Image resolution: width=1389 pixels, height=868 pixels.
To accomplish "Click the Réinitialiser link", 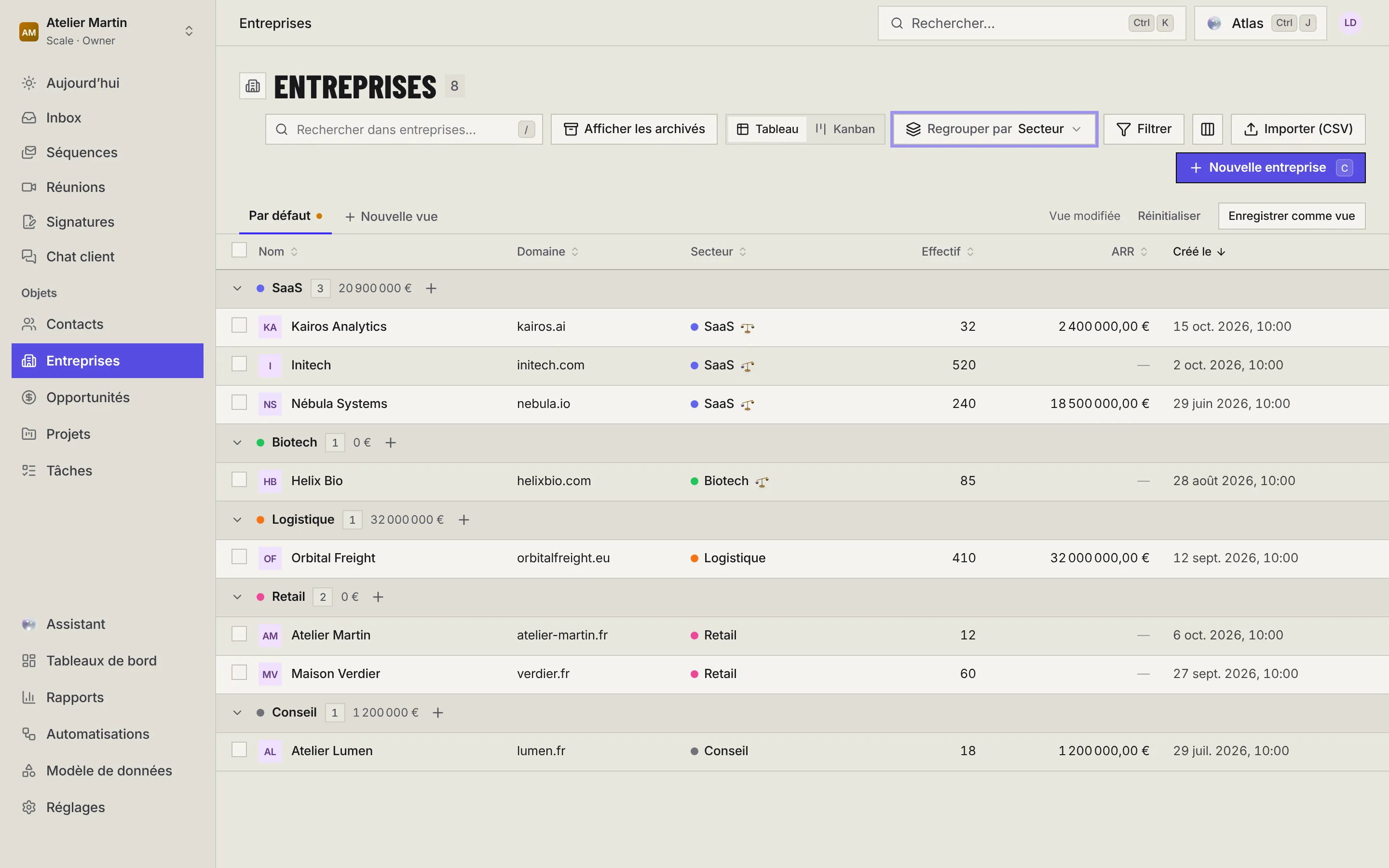I will click(x=1169, y=216).
